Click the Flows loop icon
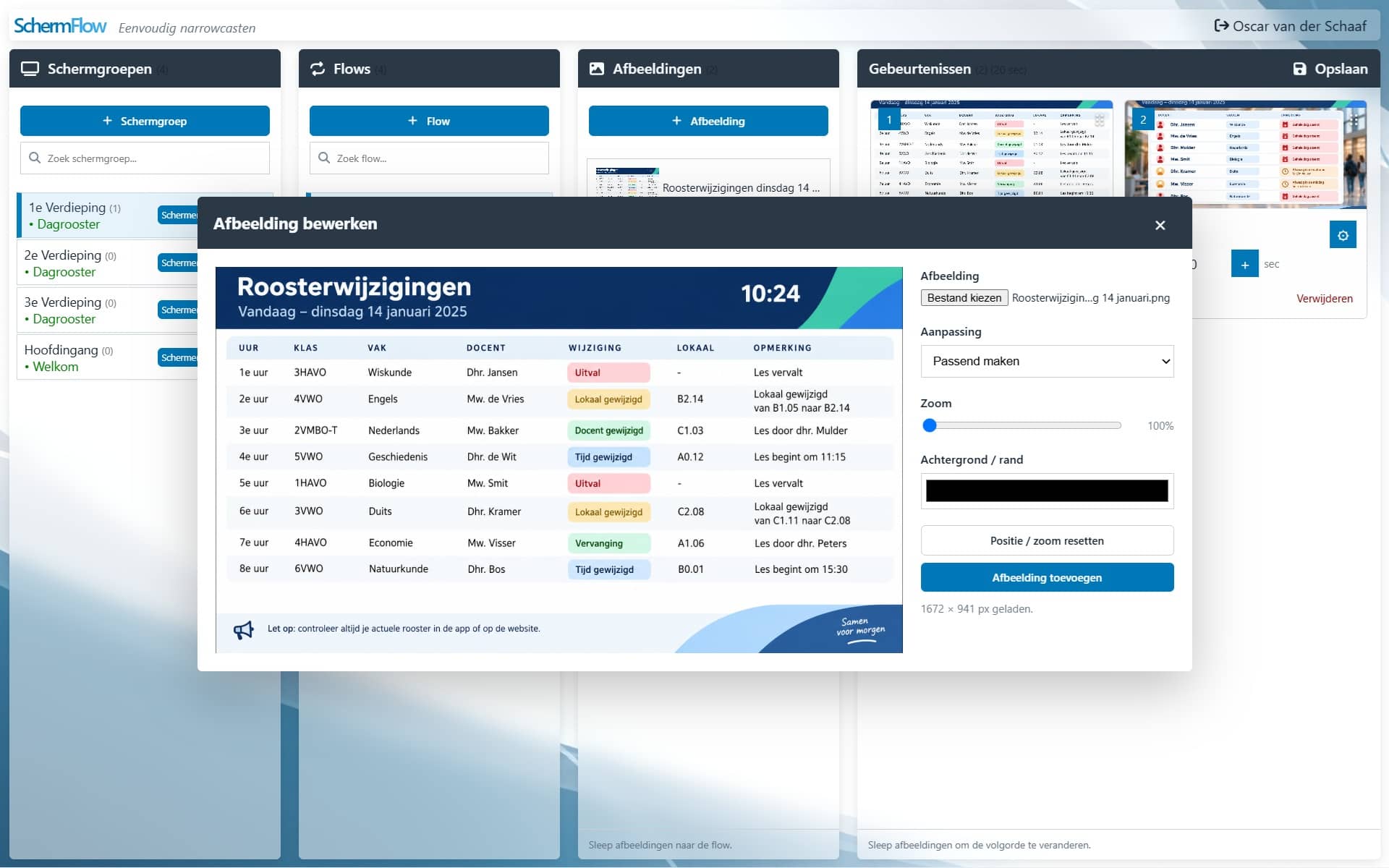Viewport: 1389px width, 868px height. [x=318, y=69]
